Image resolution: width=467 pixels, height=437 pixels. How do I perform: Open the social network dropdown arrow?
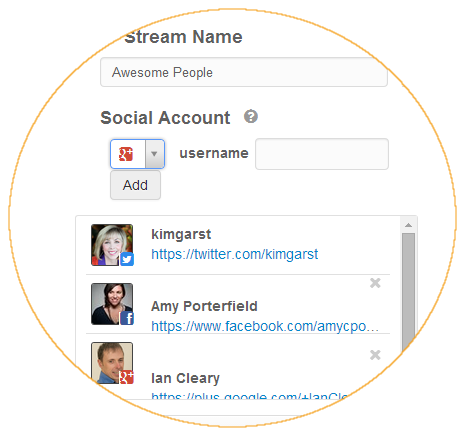point(154,154)
